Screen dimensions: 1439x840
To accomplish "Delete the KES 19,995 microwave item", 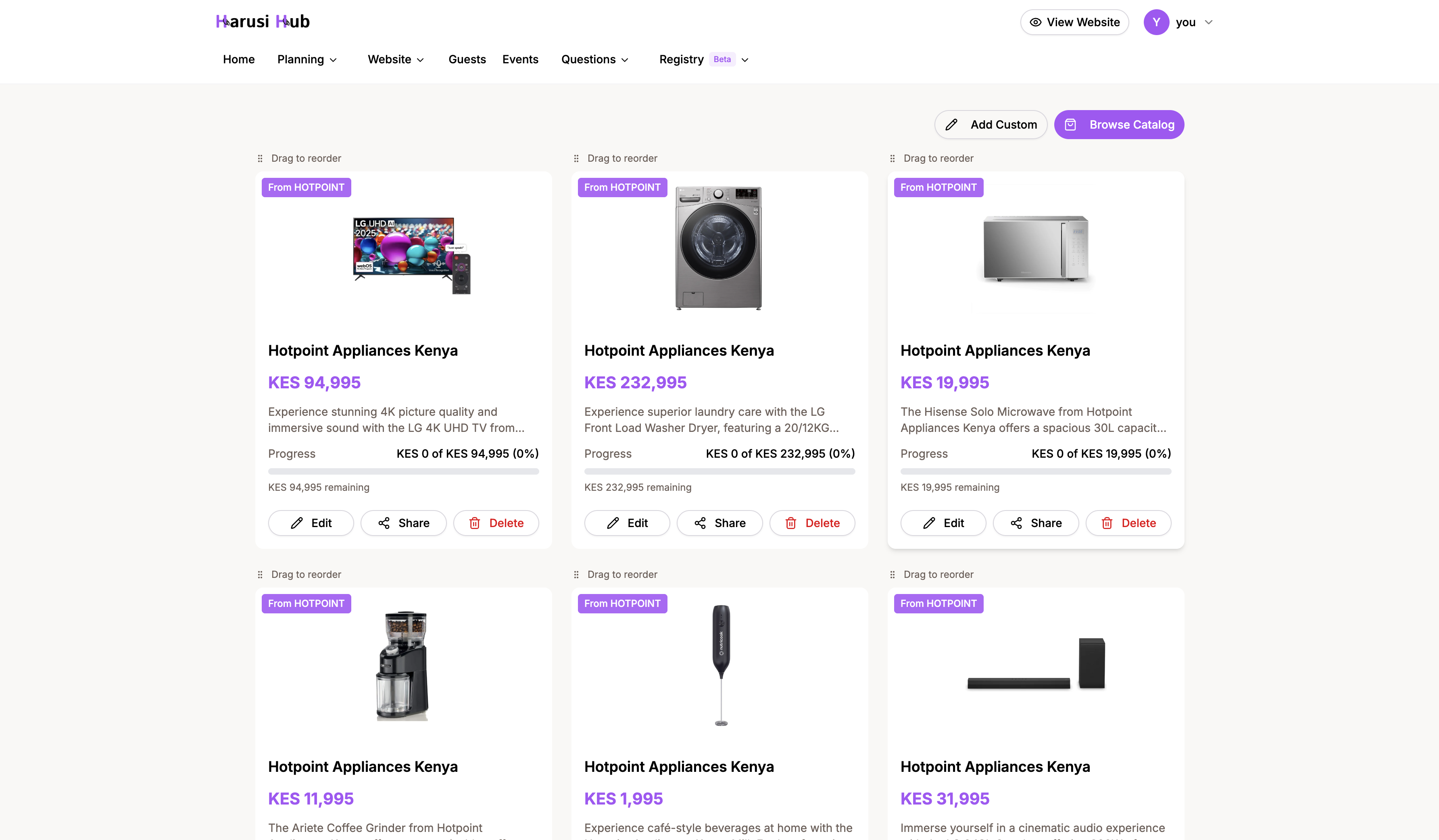I will coord(1128,523).
